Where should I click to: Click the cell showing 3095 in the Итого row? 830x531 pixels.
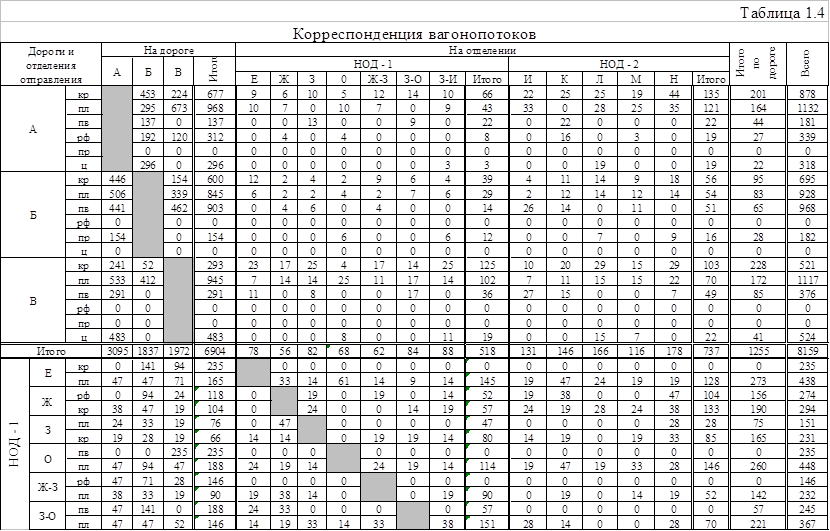(x=117, y=353)
